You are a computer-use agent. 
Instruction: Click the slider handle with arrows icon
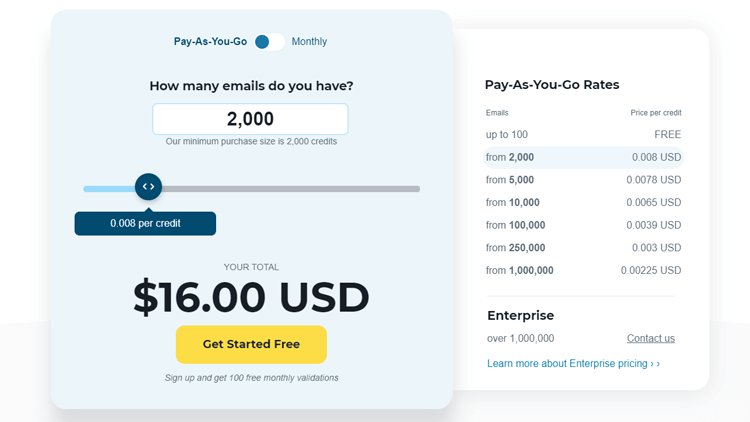pos(148,187)
